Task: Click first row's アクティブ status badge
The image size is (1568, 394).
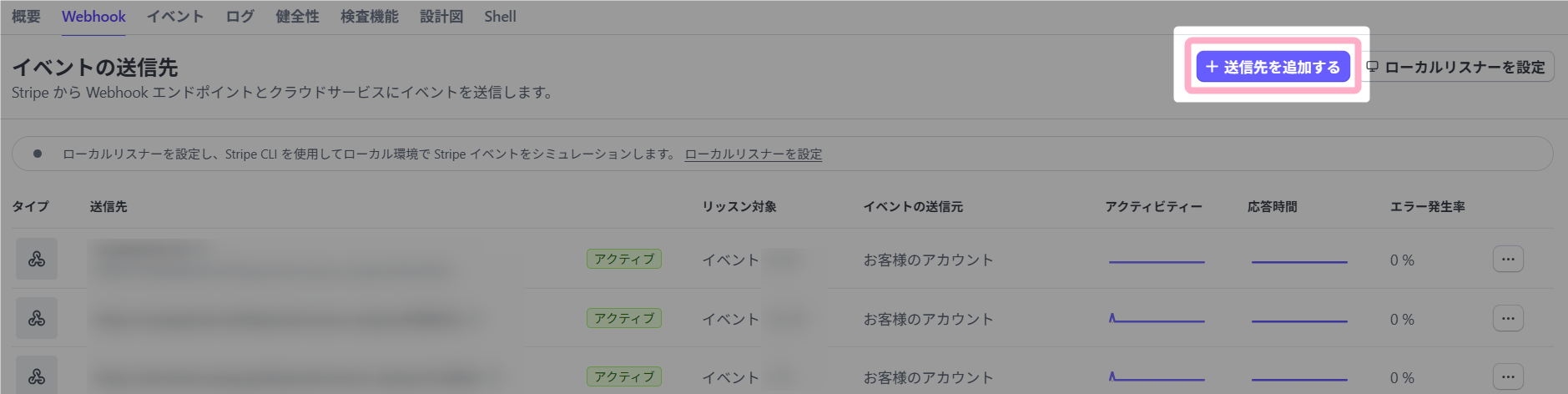Action: click(623, 260)
